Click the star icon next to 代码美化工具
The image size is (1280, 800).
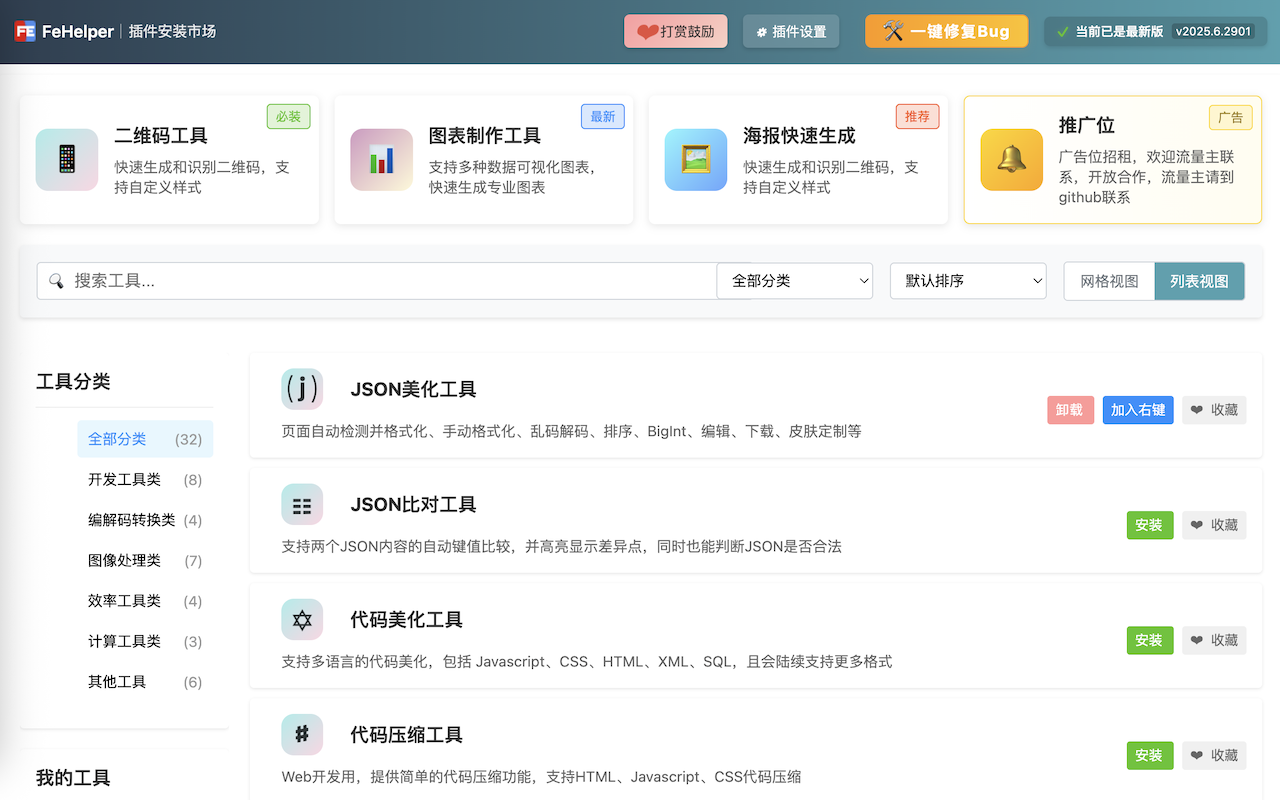(x=302, y=619)
